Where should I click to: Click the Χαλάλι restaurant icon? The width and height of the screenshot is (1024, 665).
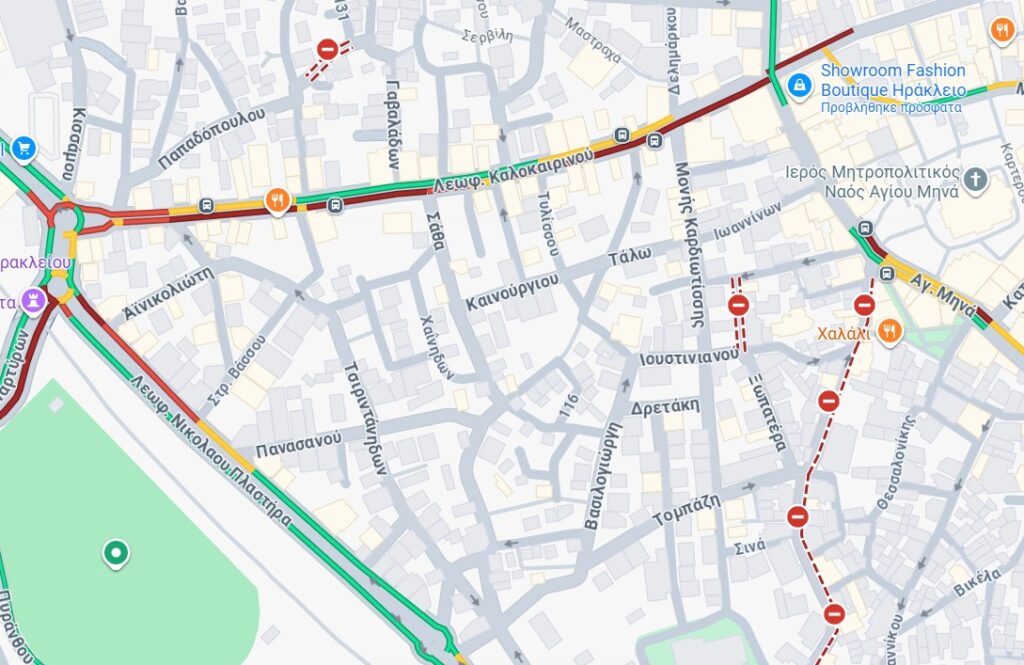pos(889,332)
